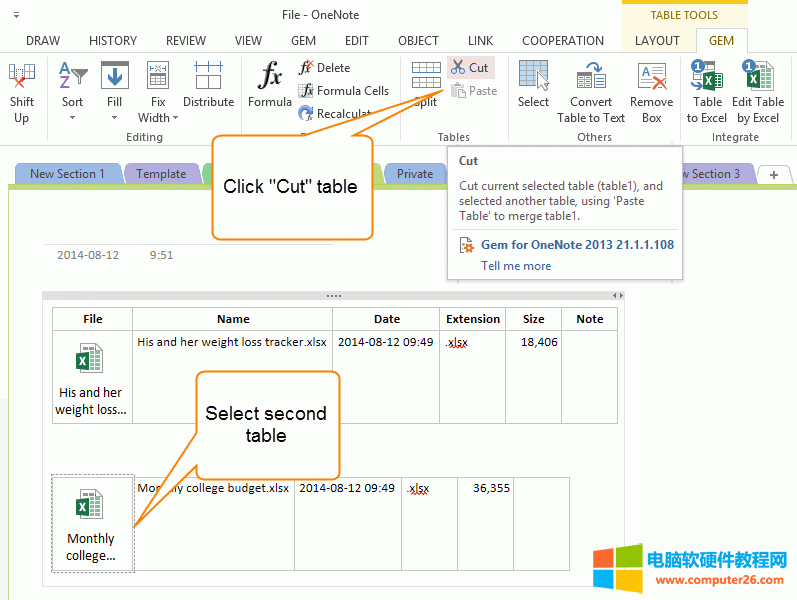Switch to the LAYOUT ribbon tab
The width and height of the screenshot is (797, 600).
pyautogui.click(x=657, y=41)
